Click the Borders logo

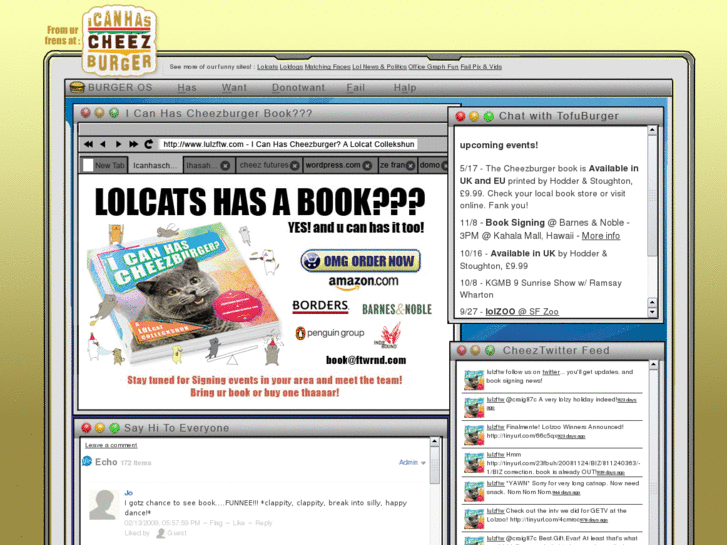pos(320,307)
